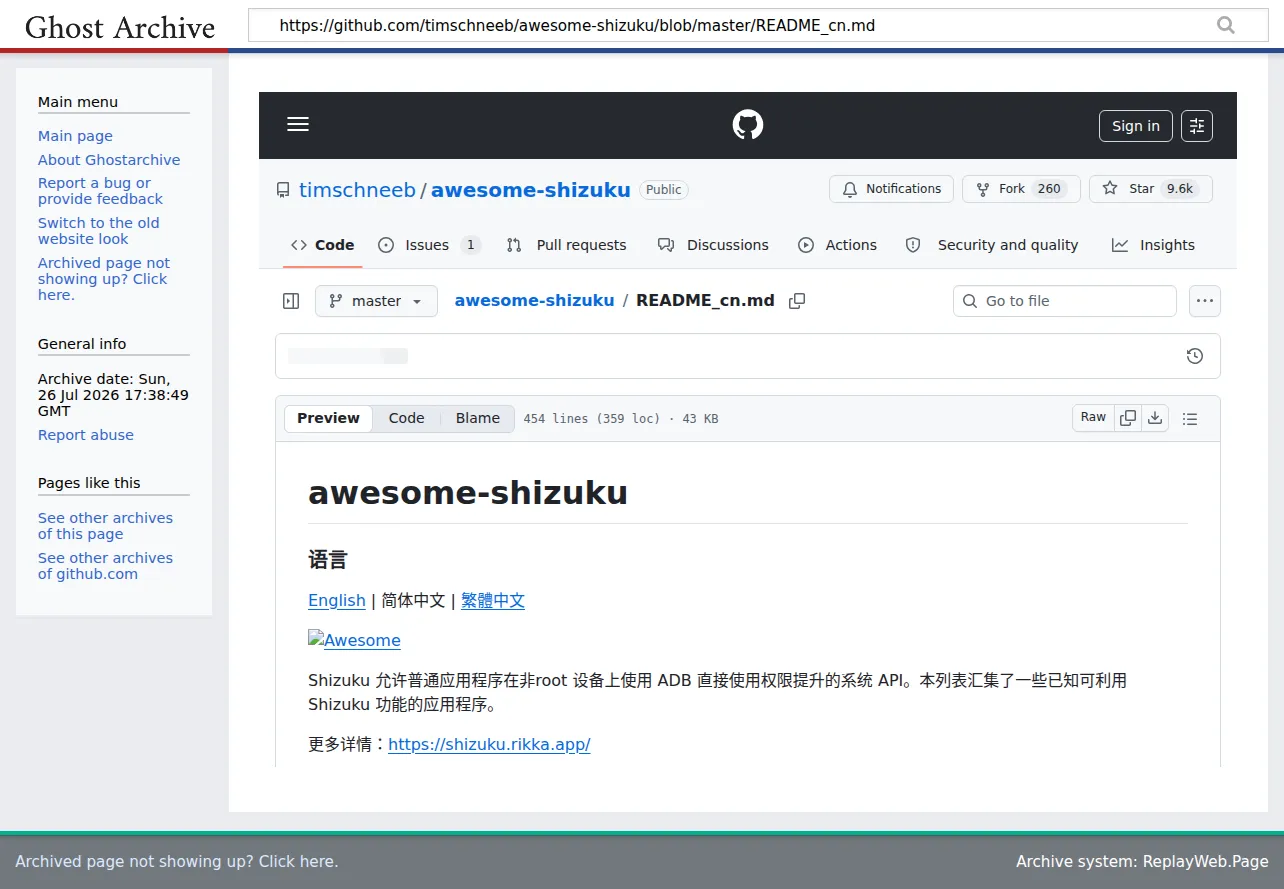Click the Go to file search field
1284x889 pixels.
point(1065,301)
